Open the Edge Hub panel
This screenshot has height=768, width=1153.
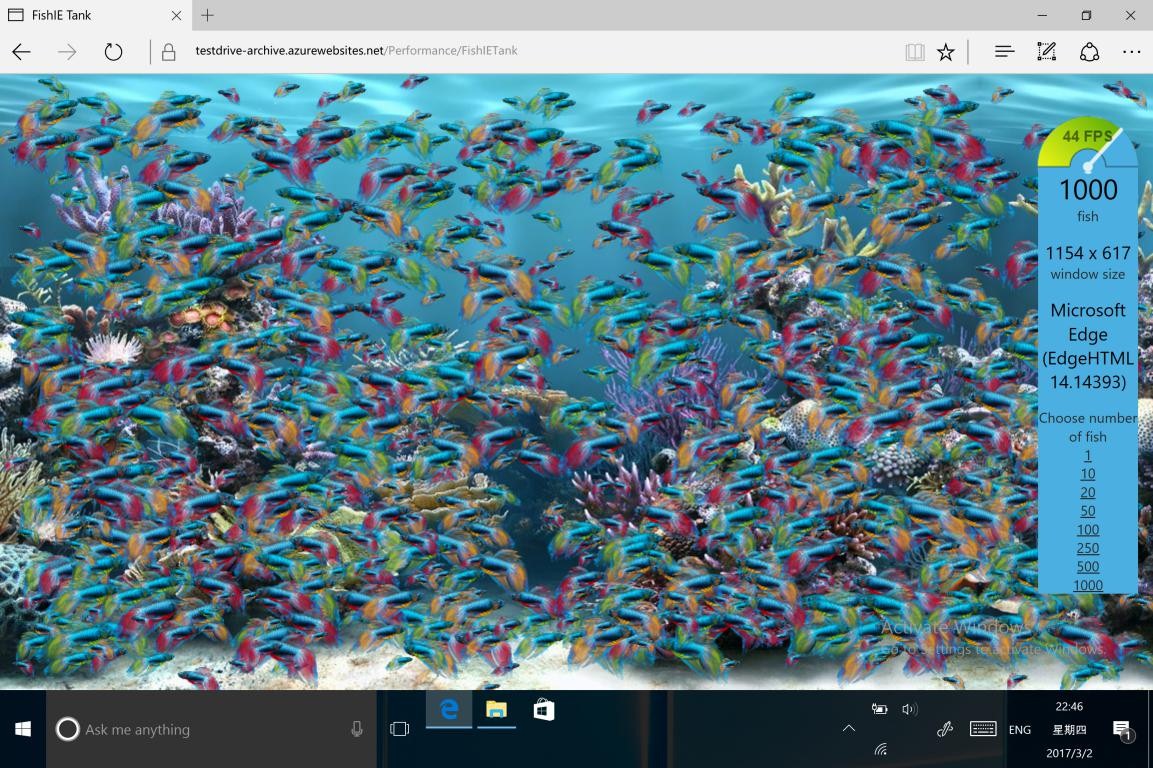1004,51
